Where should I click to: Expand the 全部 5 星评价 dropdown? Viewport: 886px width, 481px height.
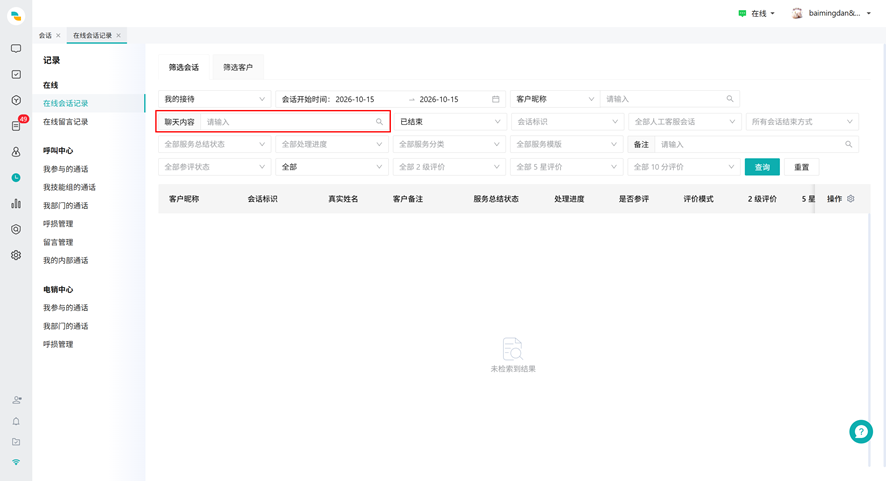click(567, 167)
